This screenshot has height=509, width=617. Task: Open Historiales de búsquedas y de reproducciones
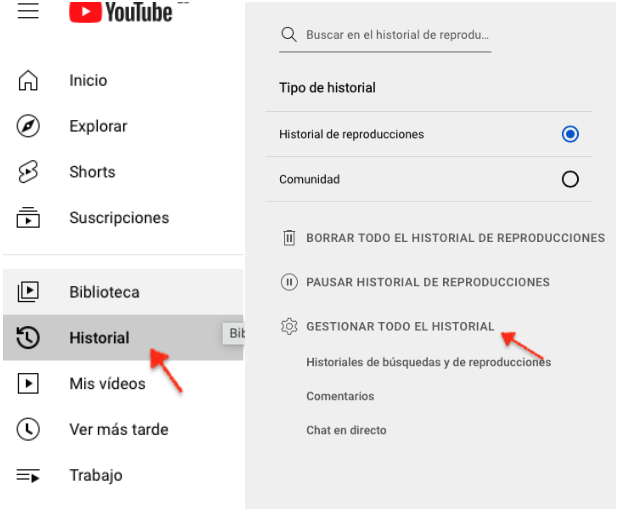click(x=429, y=362)
